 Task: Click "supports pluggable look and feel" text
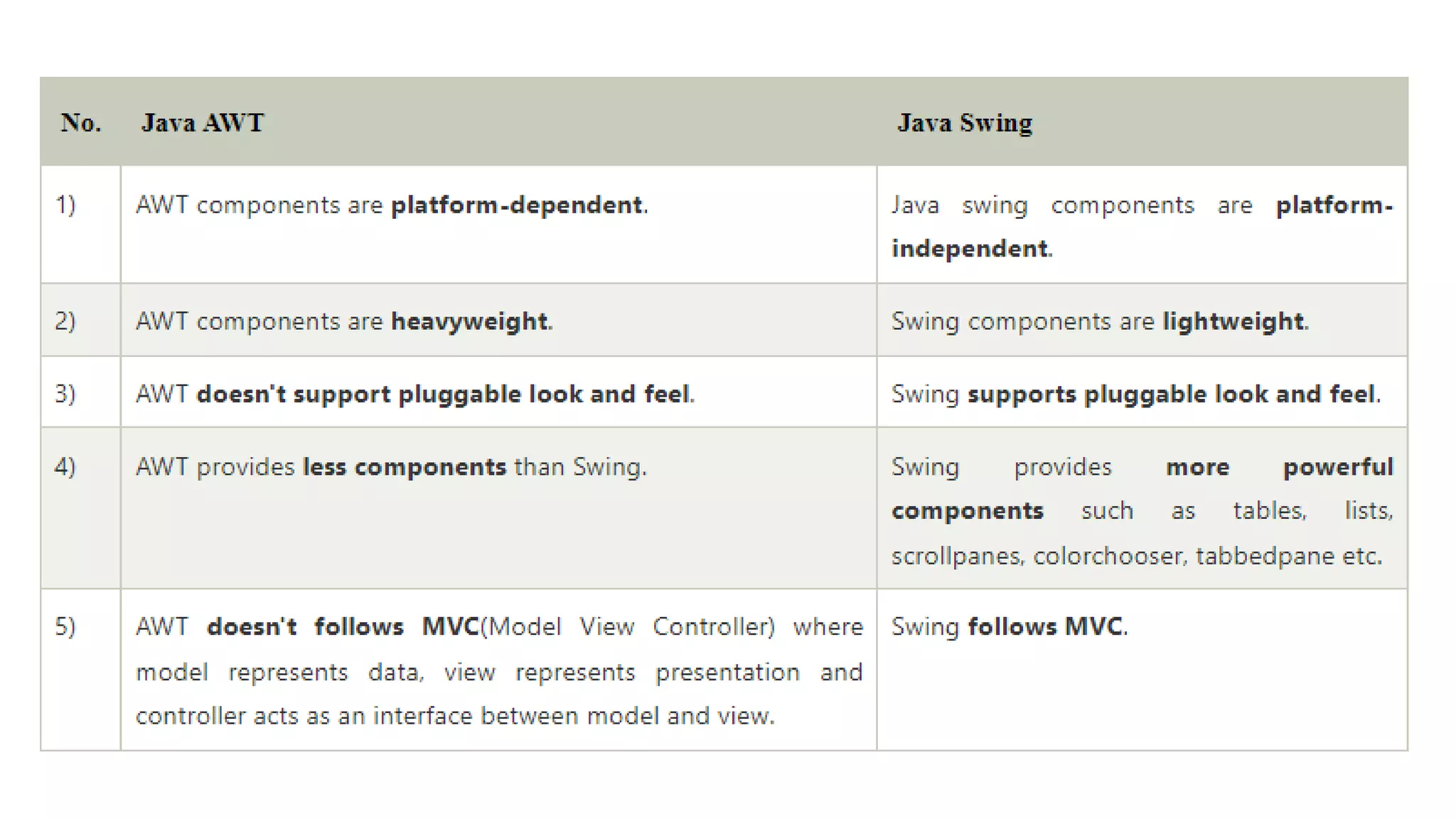point(1172,394)
